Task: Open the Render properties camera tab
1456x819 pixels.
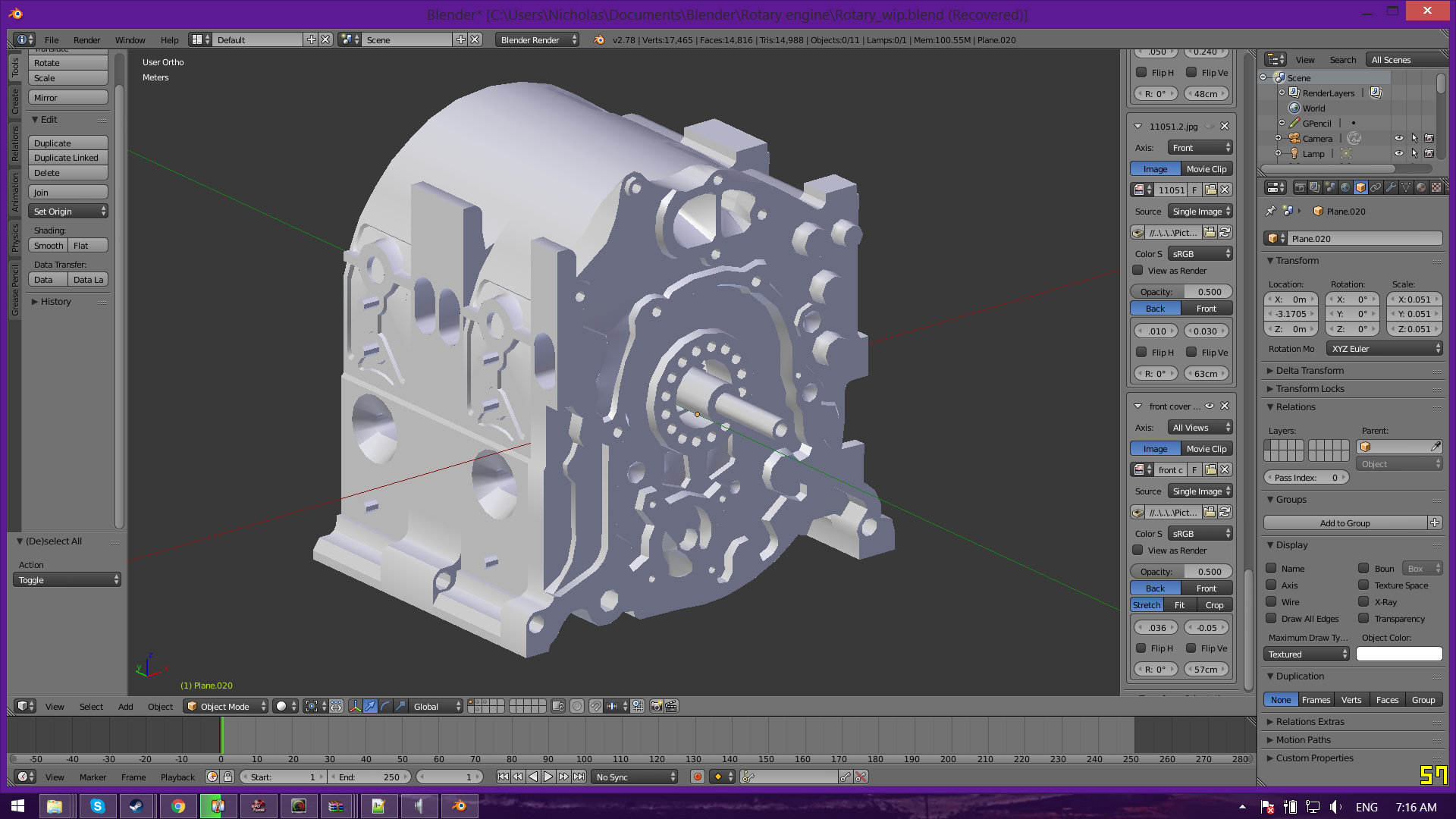Action: [x=1300, y=187]
